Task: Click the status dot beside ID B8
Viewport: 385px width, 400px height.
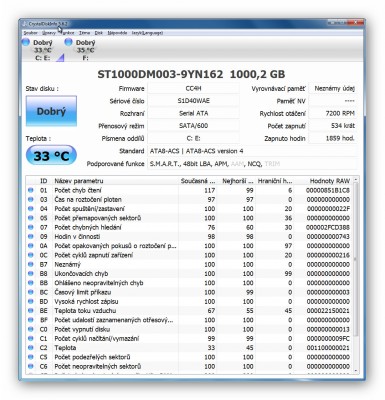Action: pyautogui.click(x=31, y=274)
